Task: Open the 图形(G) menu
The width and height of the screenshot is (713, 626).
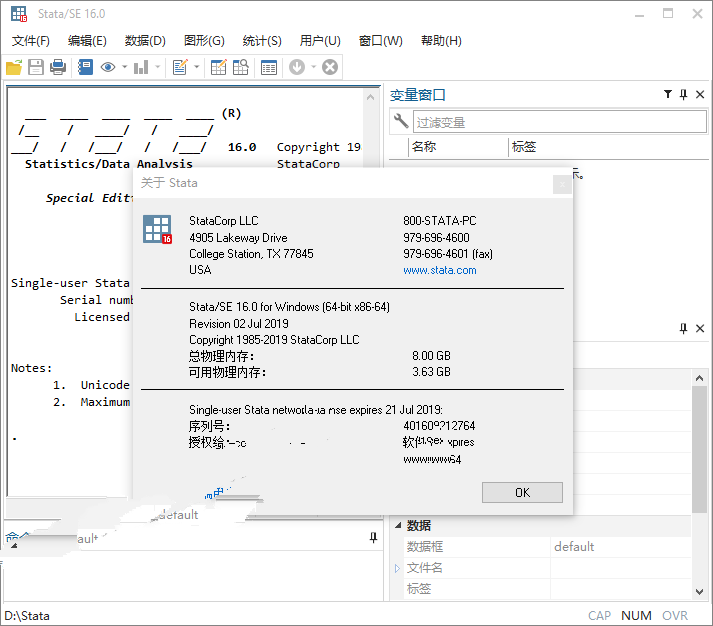Action: 204,41
